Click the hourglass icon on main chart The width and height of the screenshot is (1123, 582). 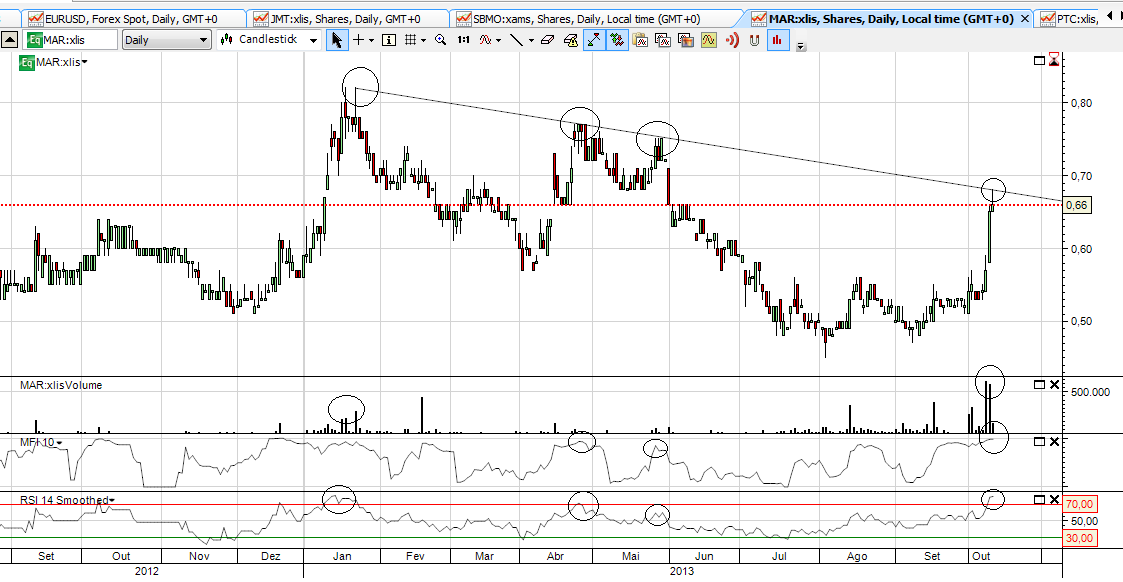1054,62
